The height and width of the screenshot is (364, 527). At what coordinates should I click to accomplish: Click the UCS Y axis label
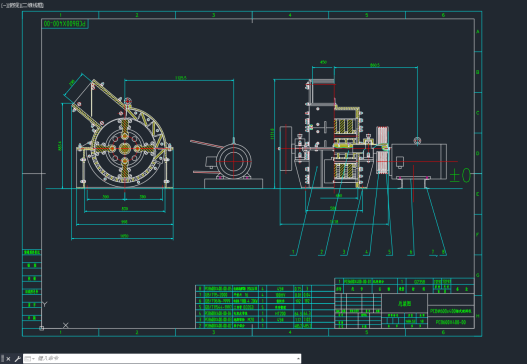click(x=45, y=304)
